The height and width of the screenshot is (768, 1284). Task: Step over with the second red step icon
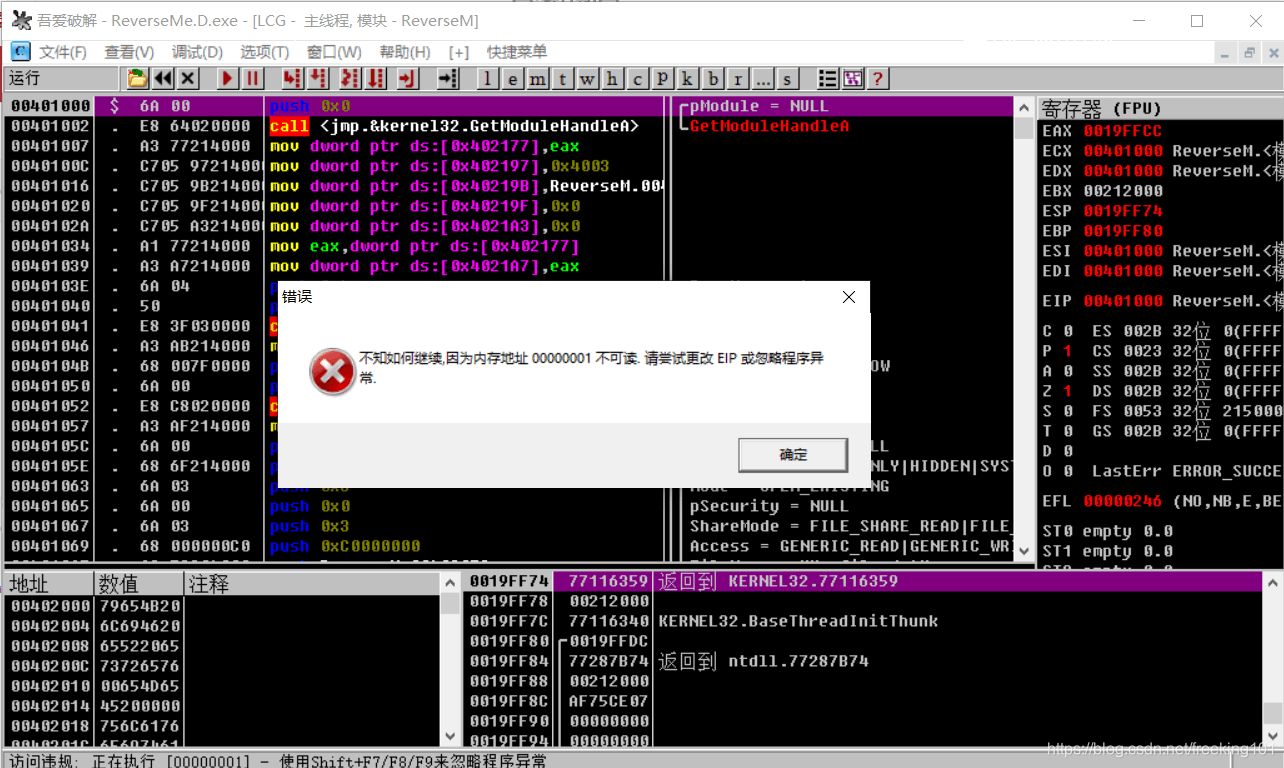point(318,78)
